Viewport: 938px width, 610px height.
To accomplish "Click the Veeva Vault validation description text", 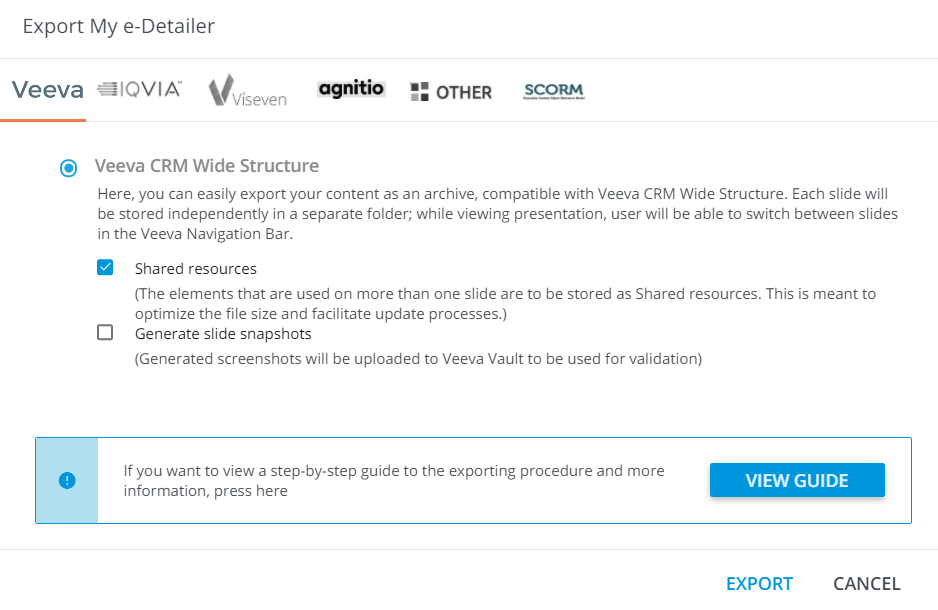I will (418, 359).
